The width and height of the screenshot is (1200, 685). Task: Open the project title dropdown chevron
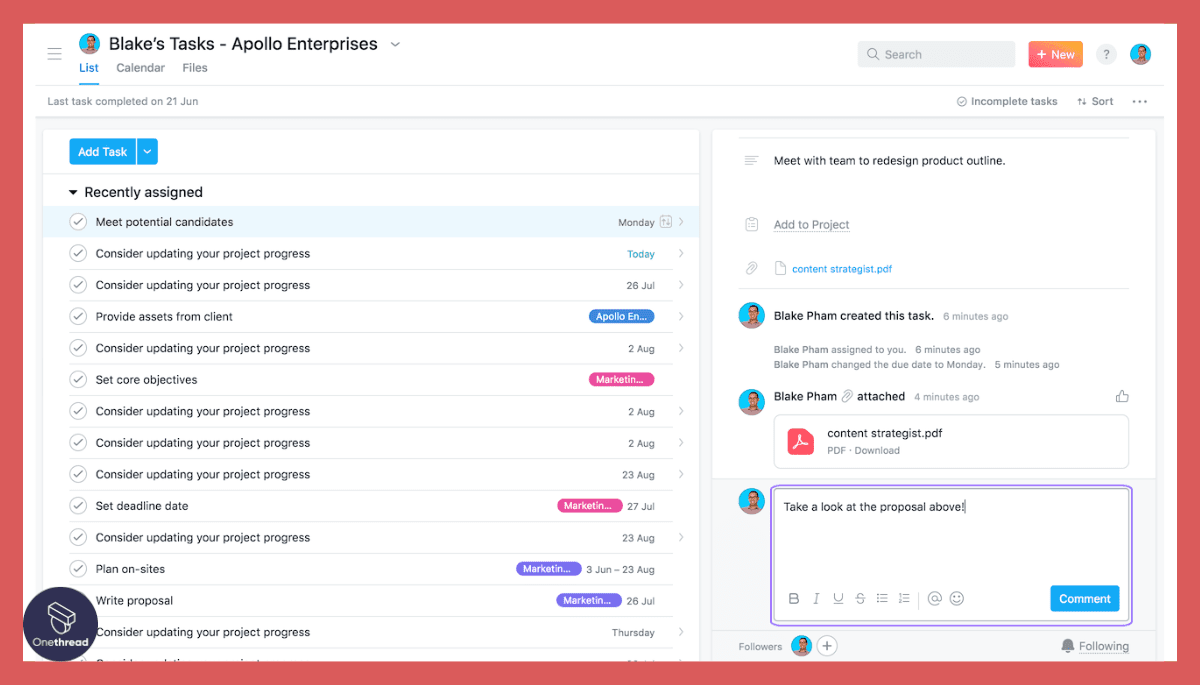point(395,44)
